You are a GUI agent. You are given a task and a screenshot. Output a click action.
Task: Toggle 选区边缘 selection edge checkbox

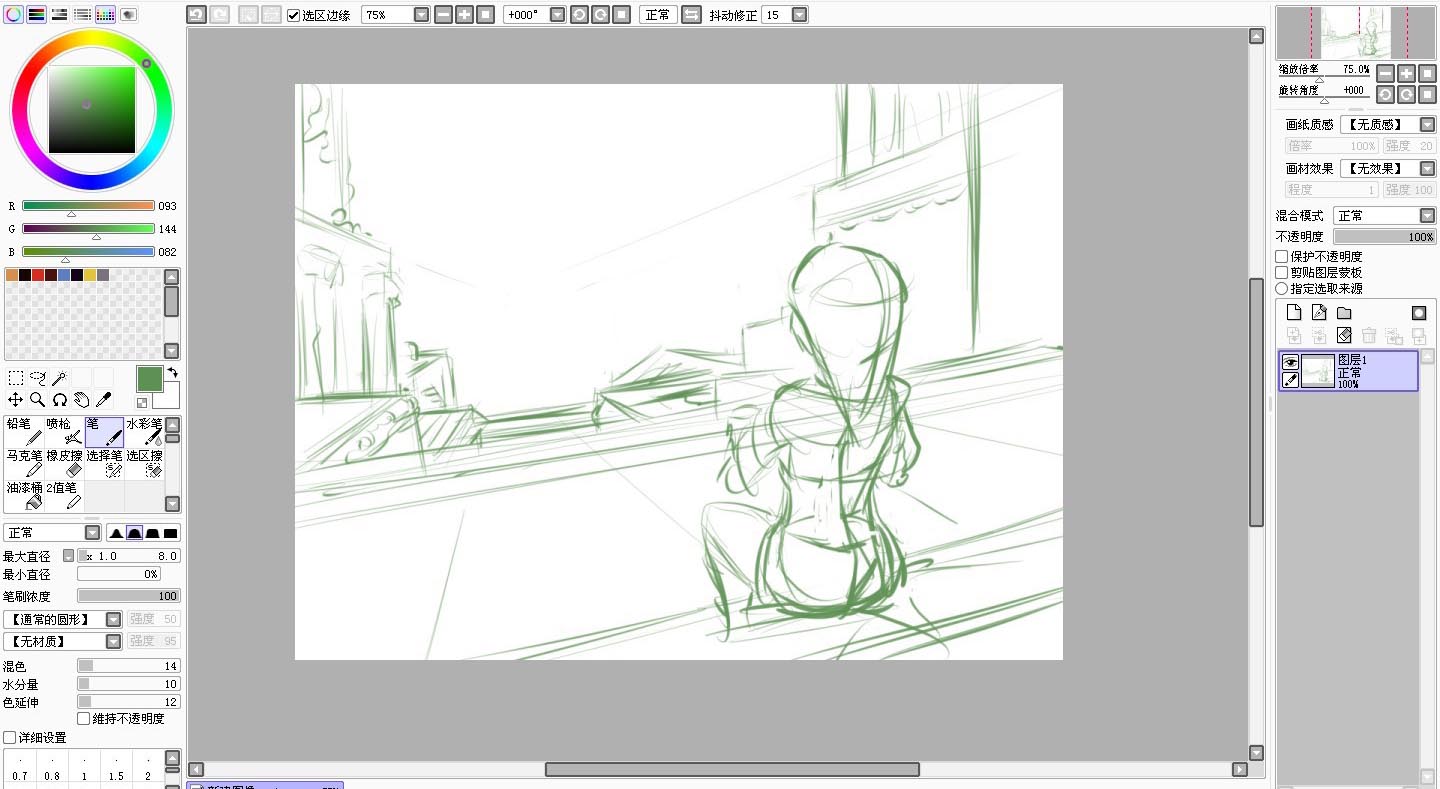[x=293, y=15]
